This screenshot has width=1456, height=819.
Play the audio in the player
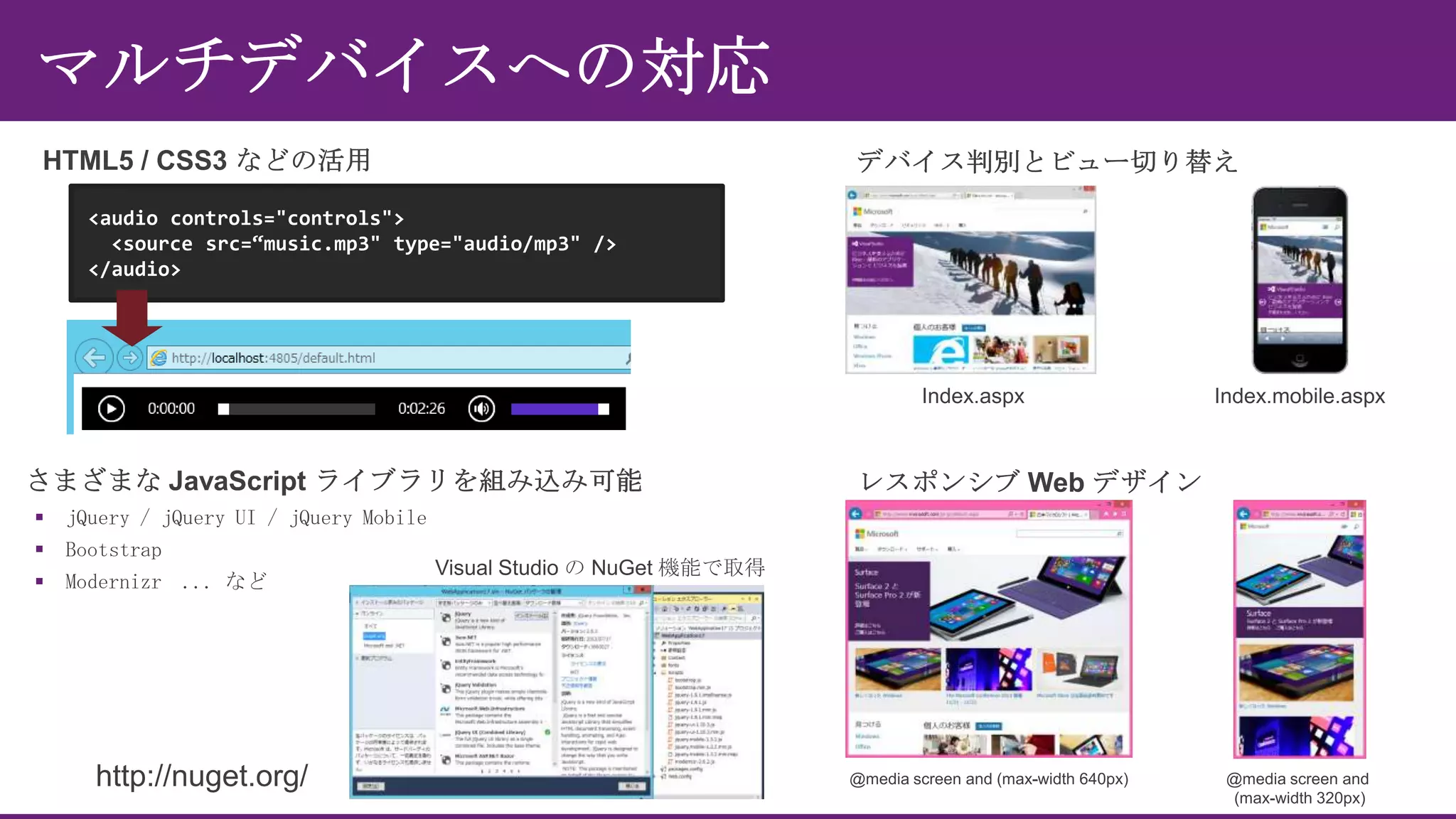pyautogui.click(x=111, y=409)
